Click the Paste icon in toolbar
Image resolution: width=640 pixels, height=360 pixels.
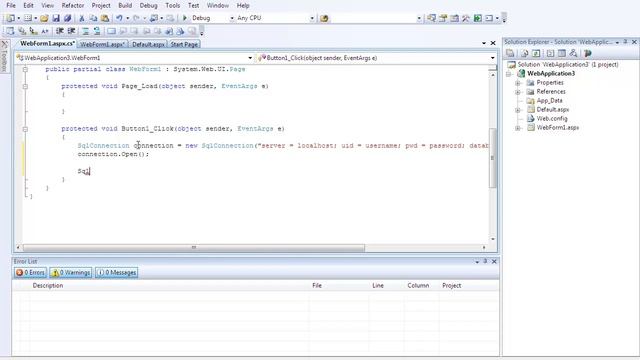(x=105, y=18)
